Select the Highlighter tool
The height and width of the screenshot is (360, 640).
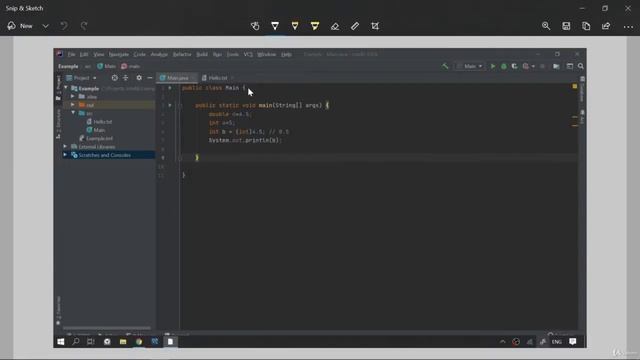click(315, 26)
